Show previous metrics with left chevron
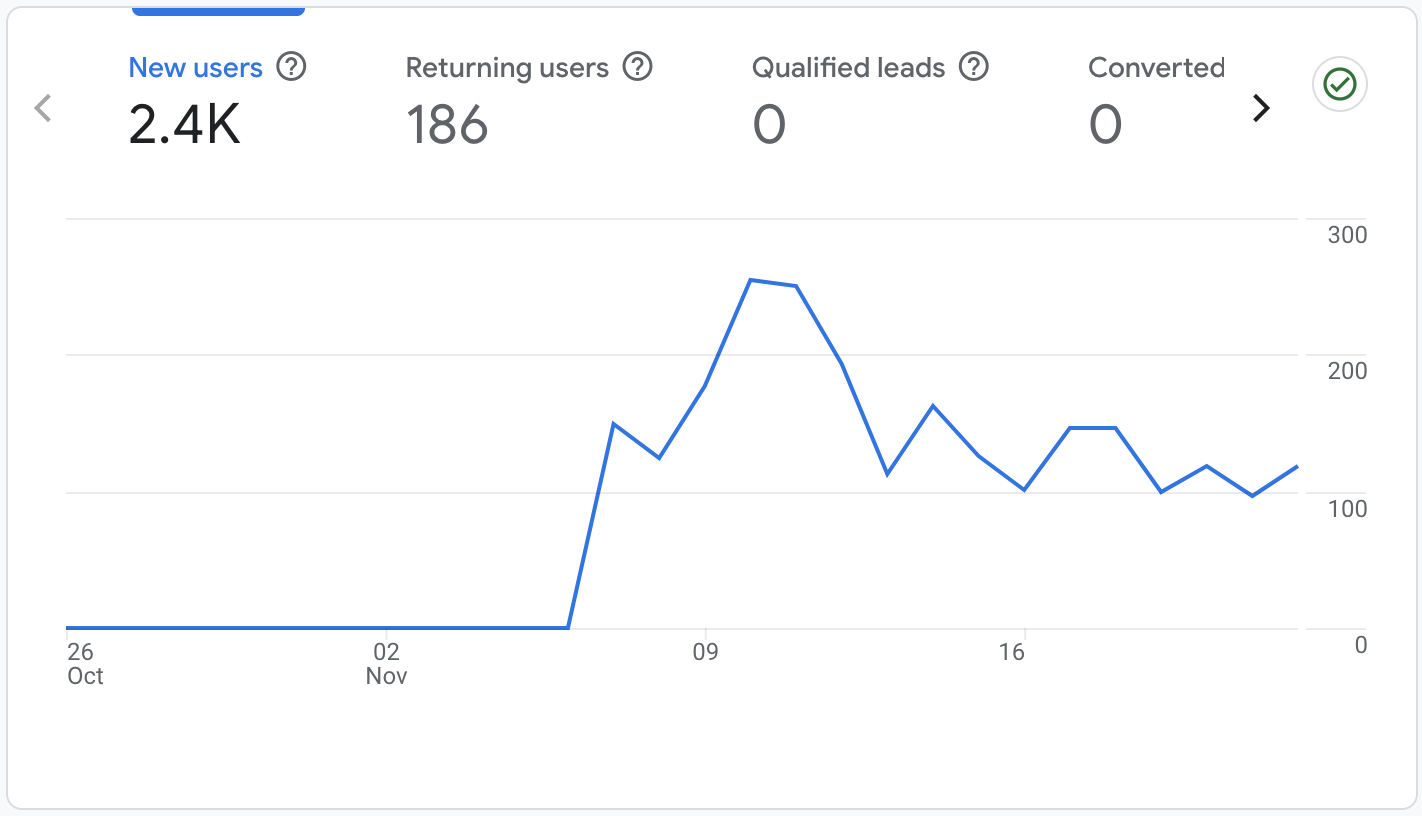 [42, 108]
